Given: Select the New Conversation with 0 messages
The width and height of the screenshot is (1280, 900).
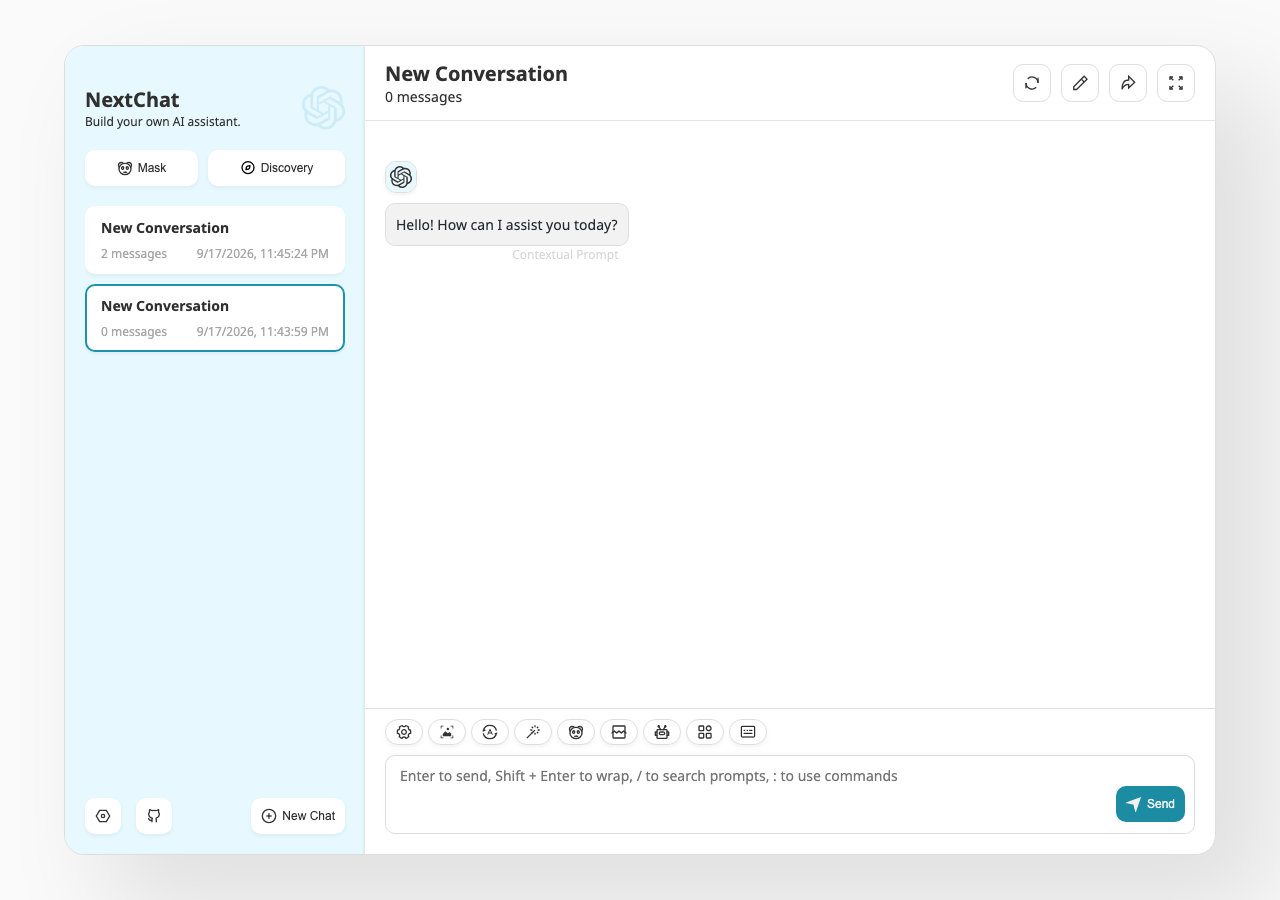Looking at the screenshot, I should click(215, 318).
